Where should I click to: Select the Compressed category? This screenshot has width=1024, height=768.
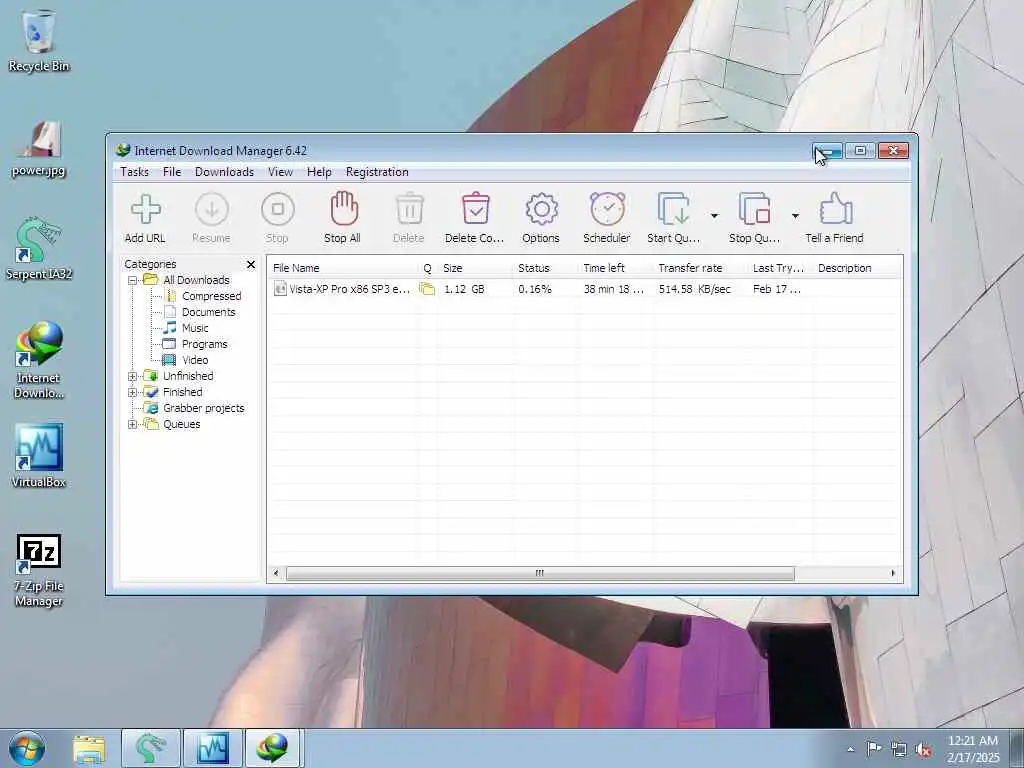(x=212, y=296)
